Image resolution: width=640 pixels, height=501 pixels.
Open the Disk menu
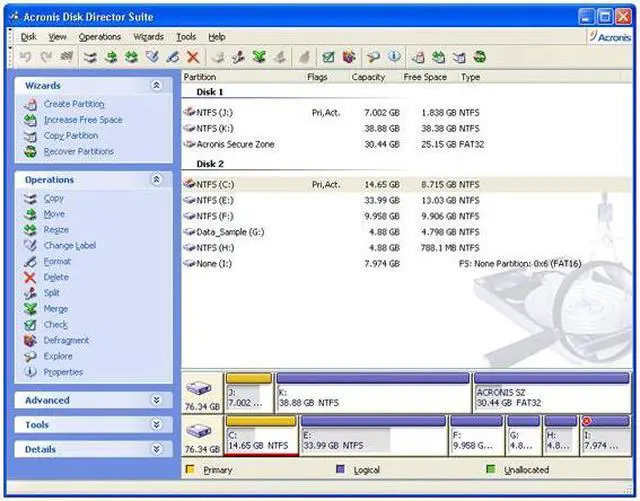pos(29,37)
